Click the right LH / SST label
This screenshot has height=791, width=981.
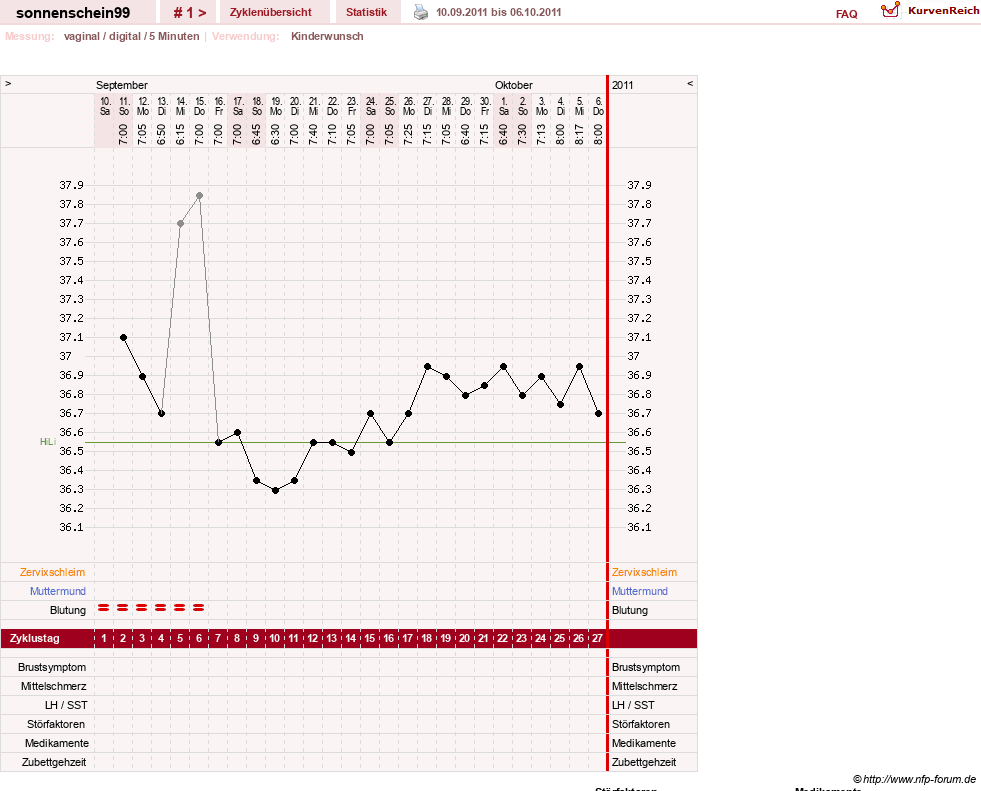coord(633,705)
